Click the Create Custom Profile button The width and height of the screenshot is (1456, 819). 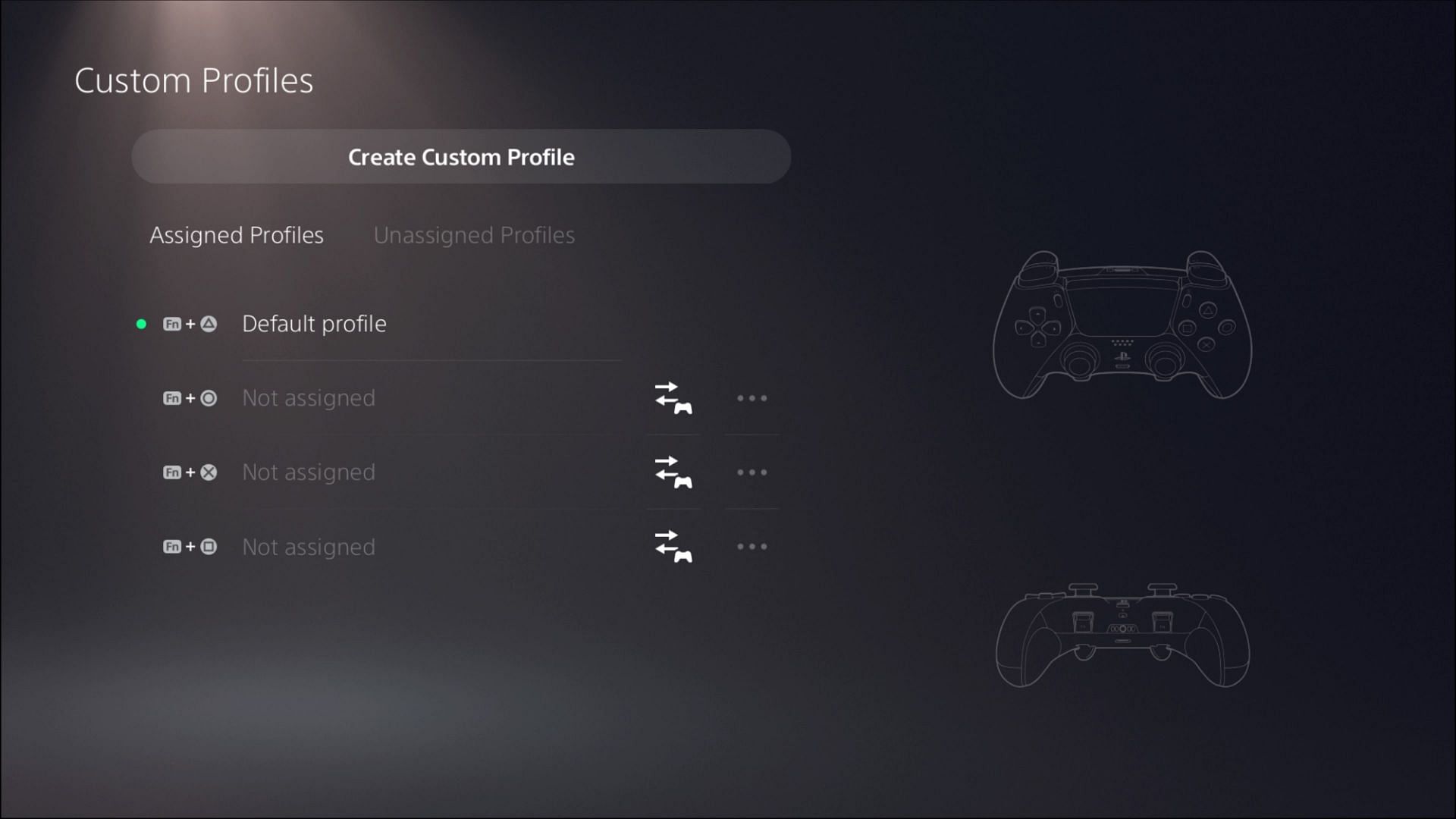point(461,157)
